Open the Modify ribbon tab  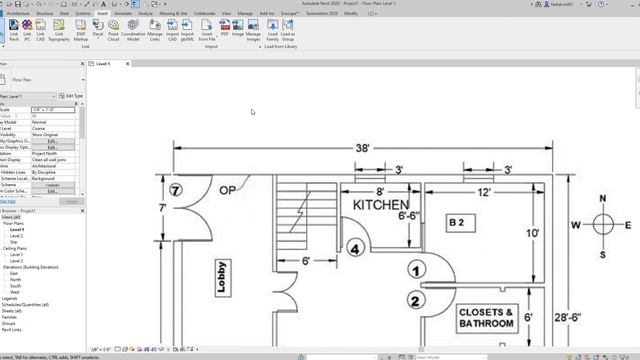coord(351,13)
